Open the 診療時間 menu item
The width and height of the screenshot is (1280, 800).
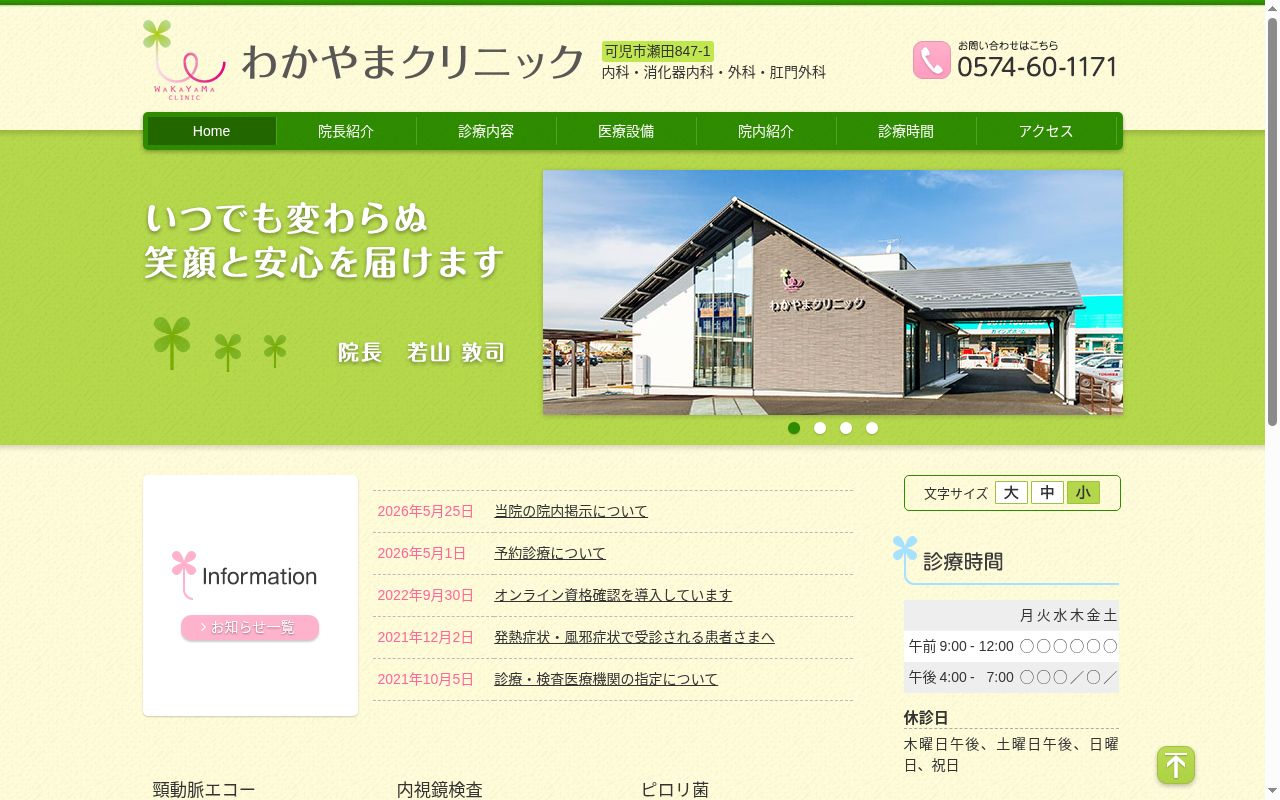(x=906, y=131)
